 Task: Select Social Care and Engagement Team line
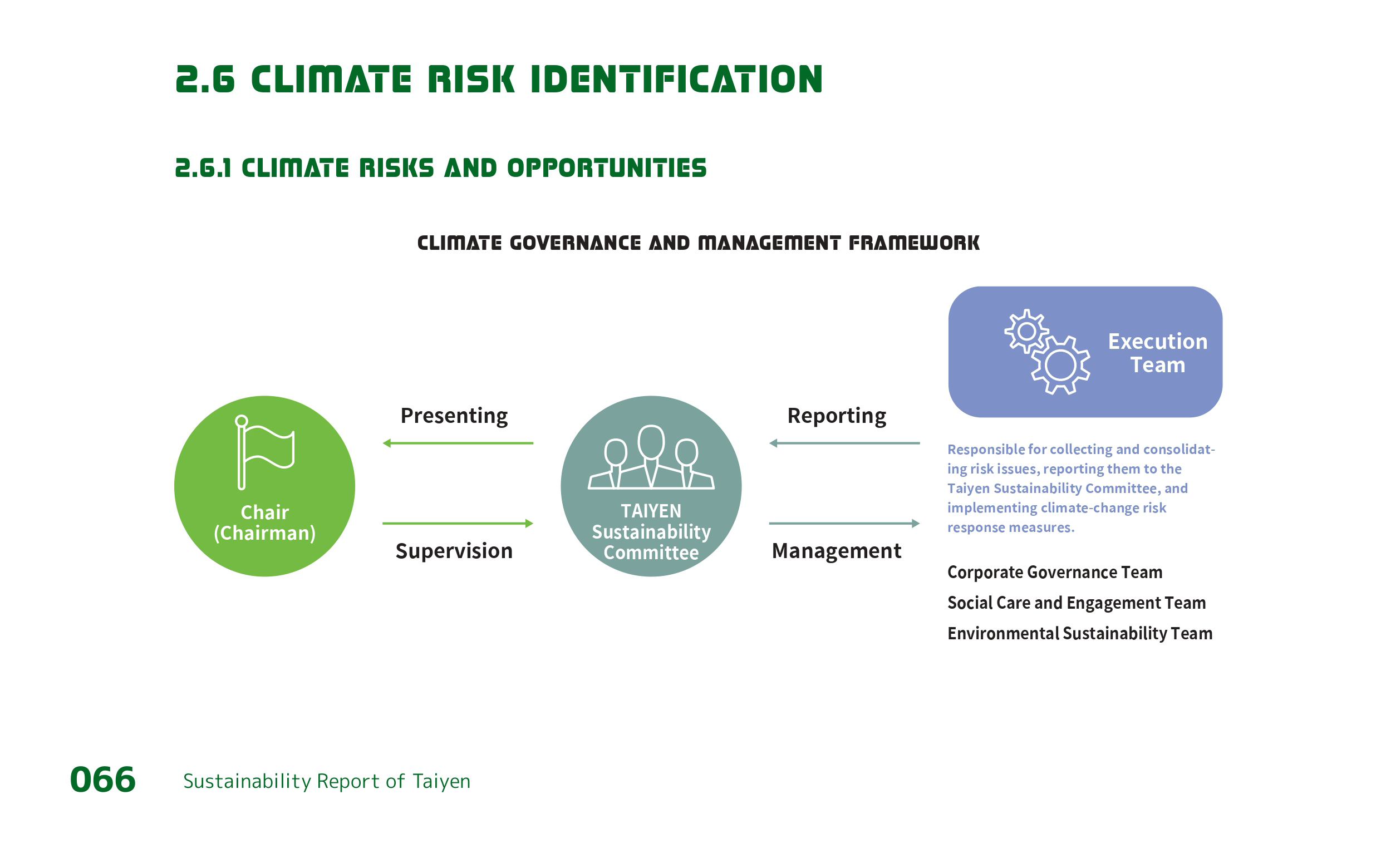[x=1076, y=603]
